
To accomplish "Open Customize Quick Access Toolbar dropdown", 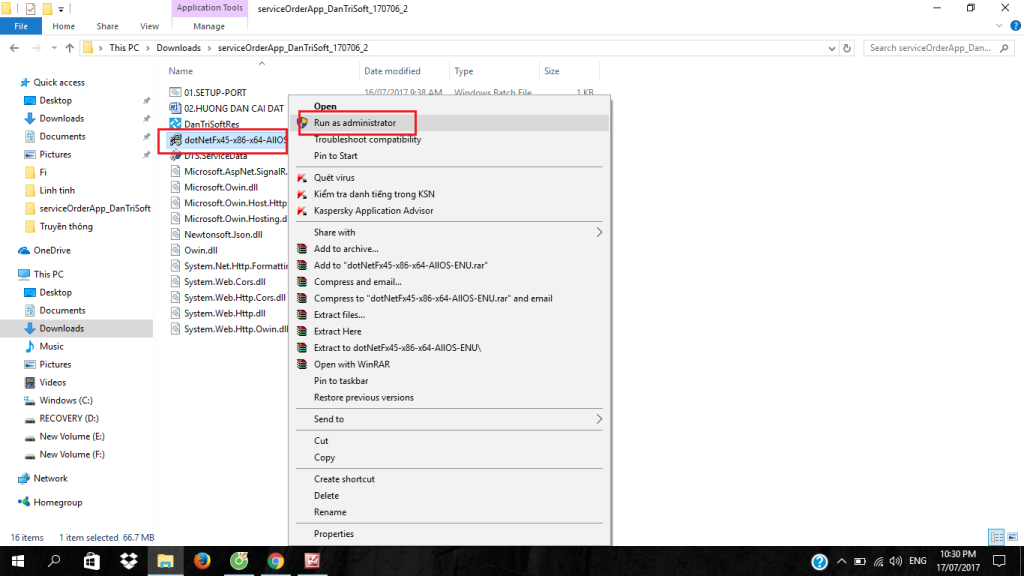I will [61, 9].
